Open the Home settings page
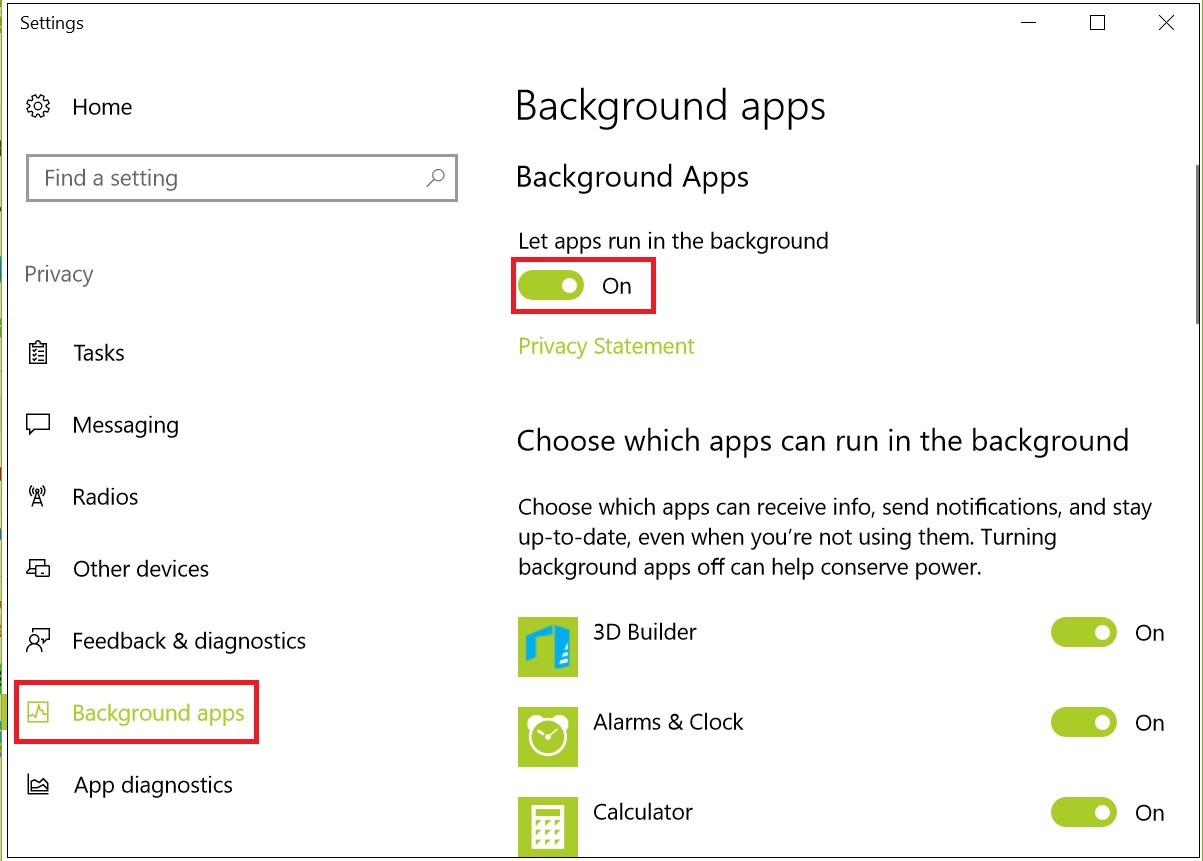Viewport: 1203px width, 861px height. click(102, 107)
